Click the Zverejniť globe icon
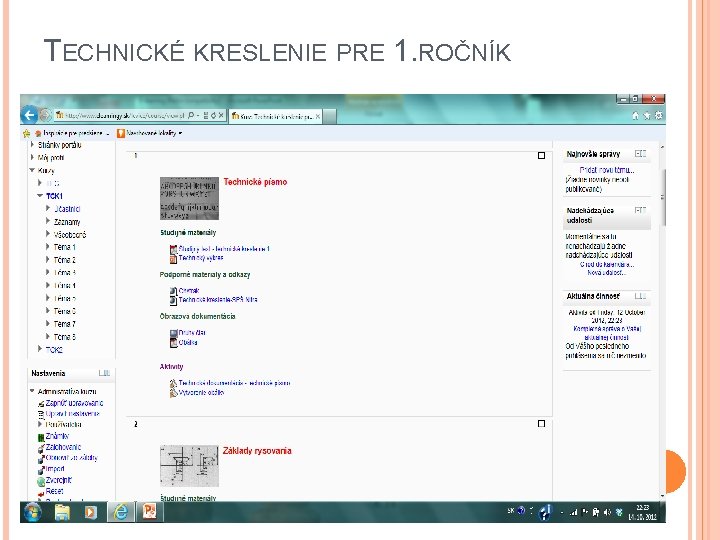Screen dimensions: 720x540 (x=41, y=481)
